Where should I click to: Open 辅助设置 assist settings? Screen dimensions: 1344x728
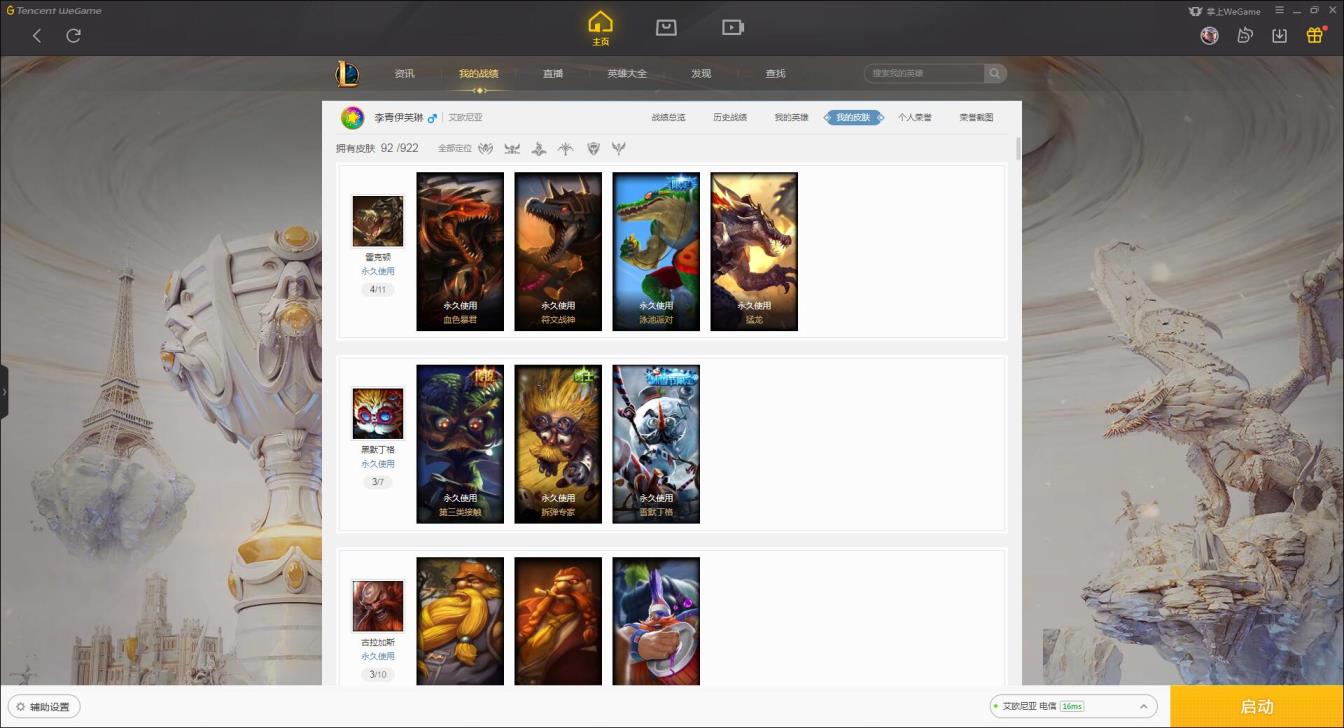point(43,707)
